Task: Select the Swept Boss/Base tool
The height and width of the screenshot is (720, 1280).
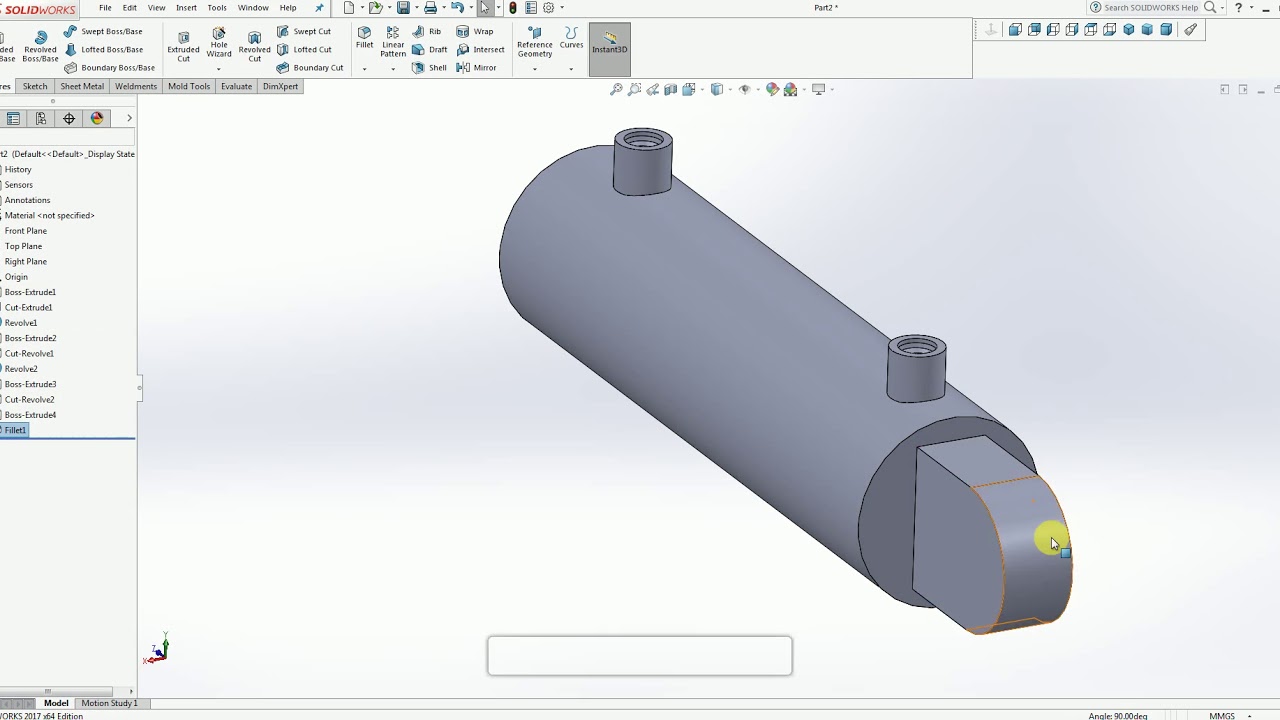Action: [x=103, y=31]
